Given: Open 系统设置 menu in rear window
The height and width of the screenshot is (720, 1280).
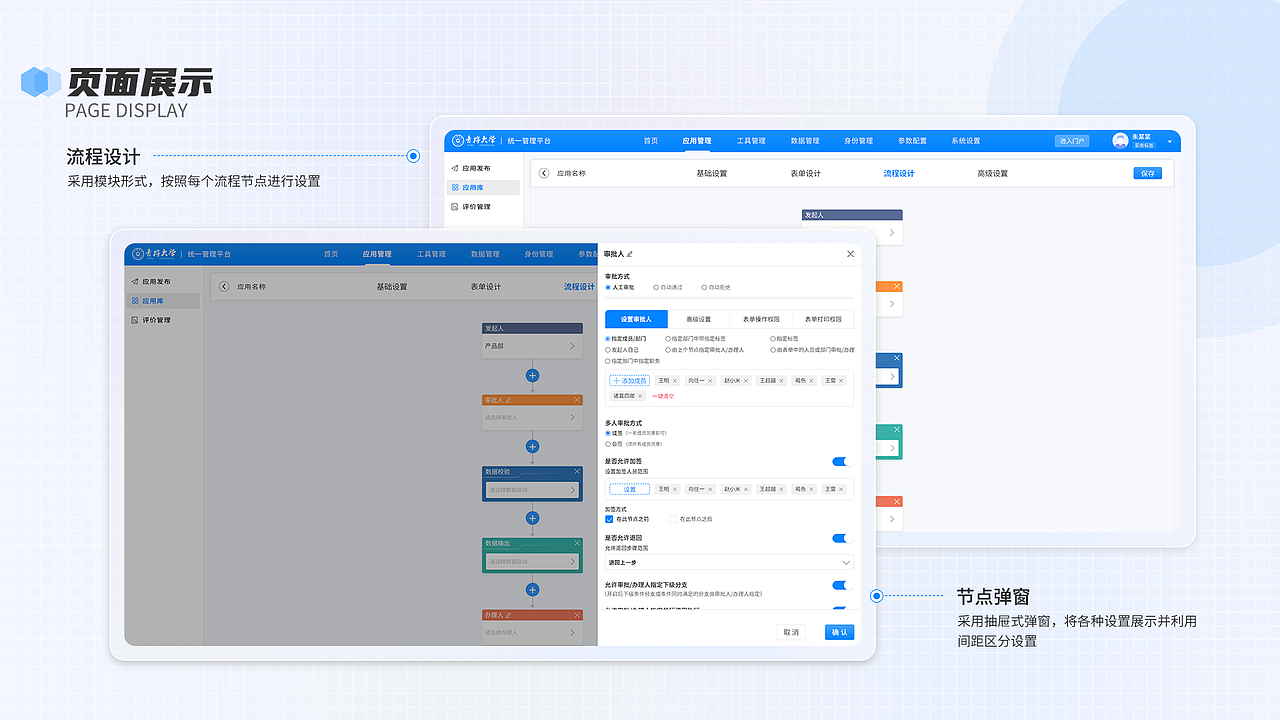Looking at the screenshot, I should coord(966,141).
